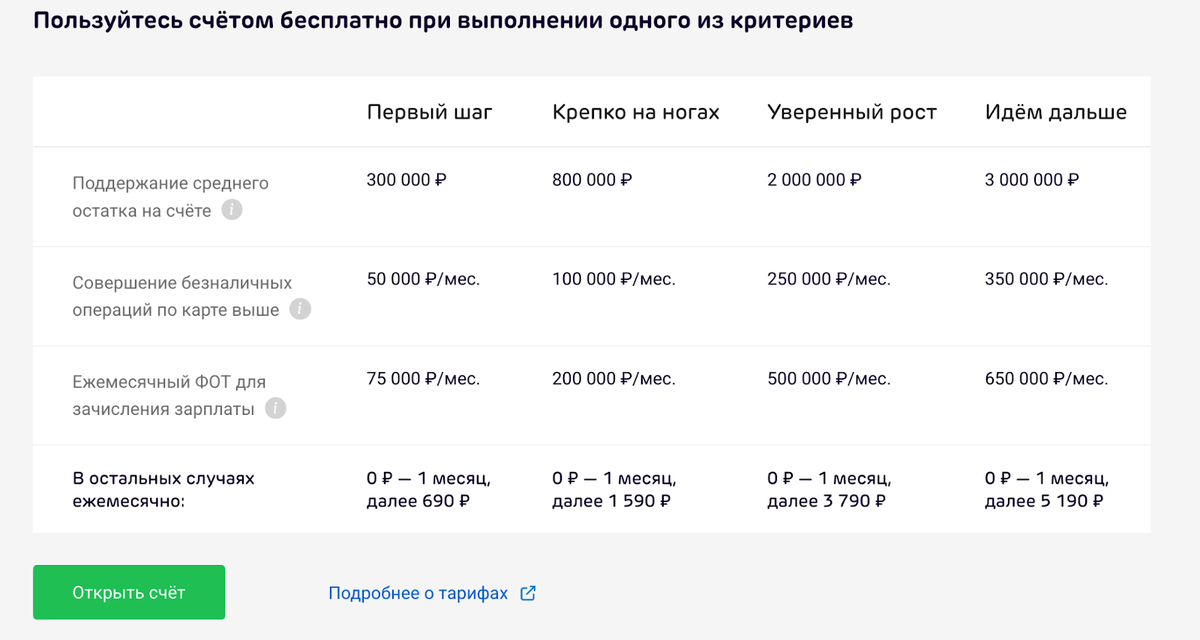Click the external link icon after 'Подробнее о тарифах'
Viewport: 1200px width, 640px height.
click(x=528, y=592)
